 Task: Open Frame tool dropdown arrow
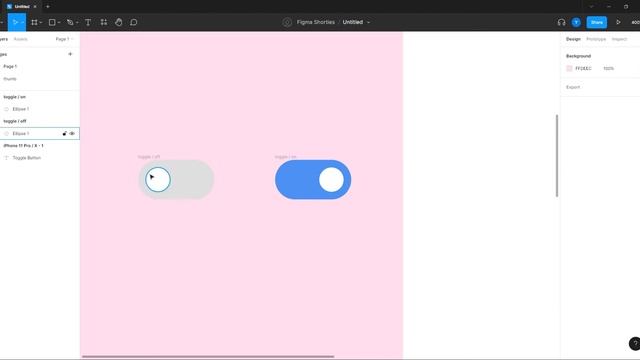41,22
